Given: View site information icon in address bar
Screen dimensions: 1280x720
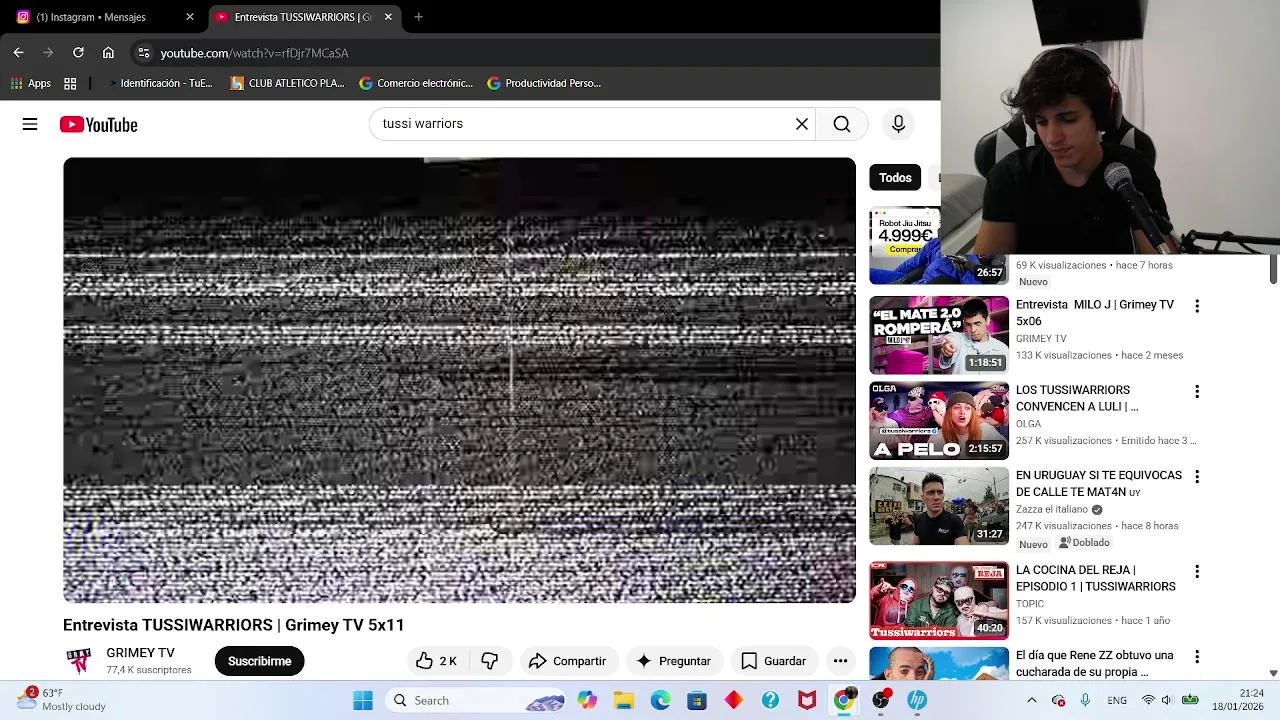Looking at the screenshot, I should 144,53.
